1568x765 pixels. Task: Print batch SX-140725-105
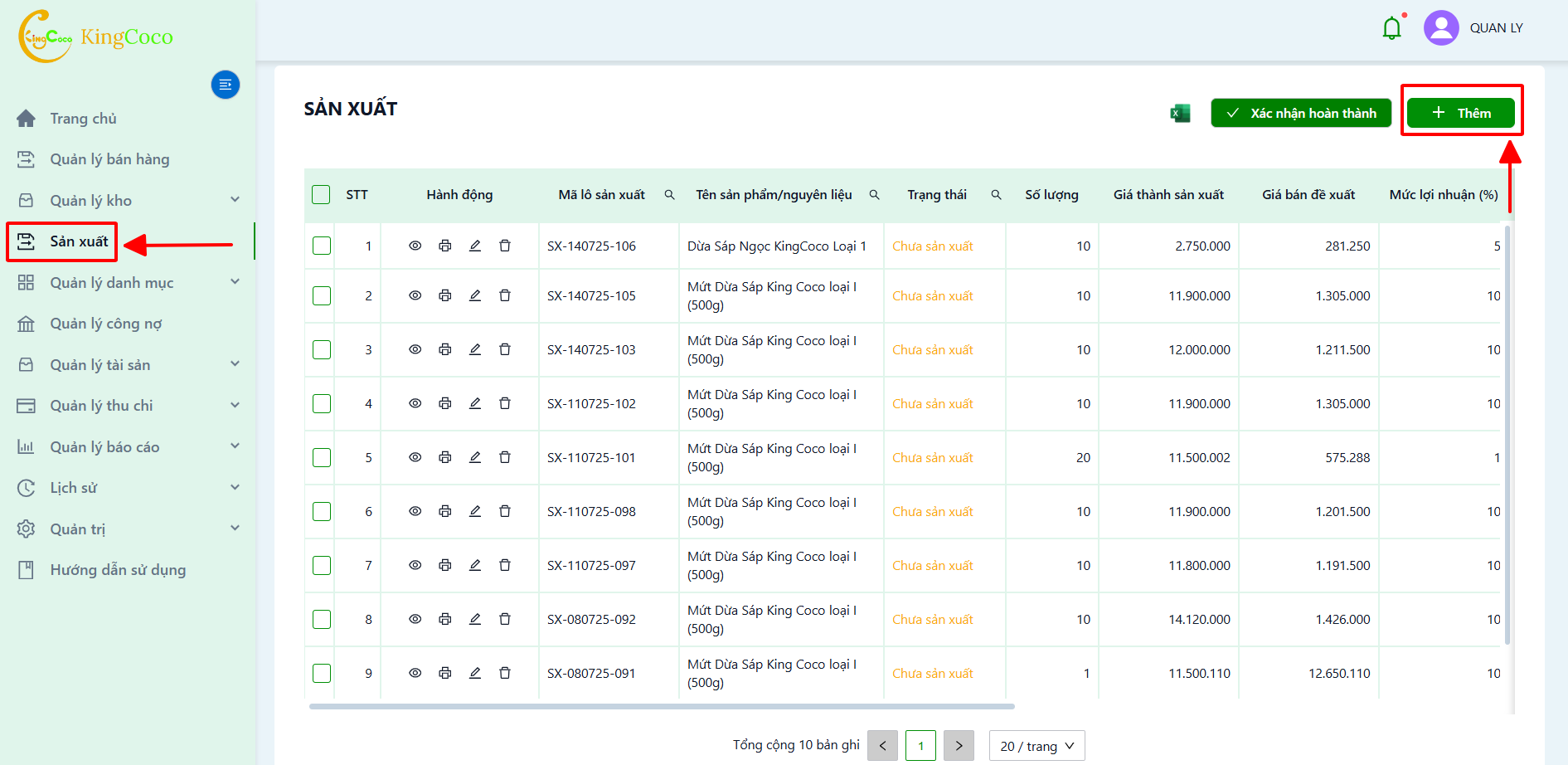445,295
